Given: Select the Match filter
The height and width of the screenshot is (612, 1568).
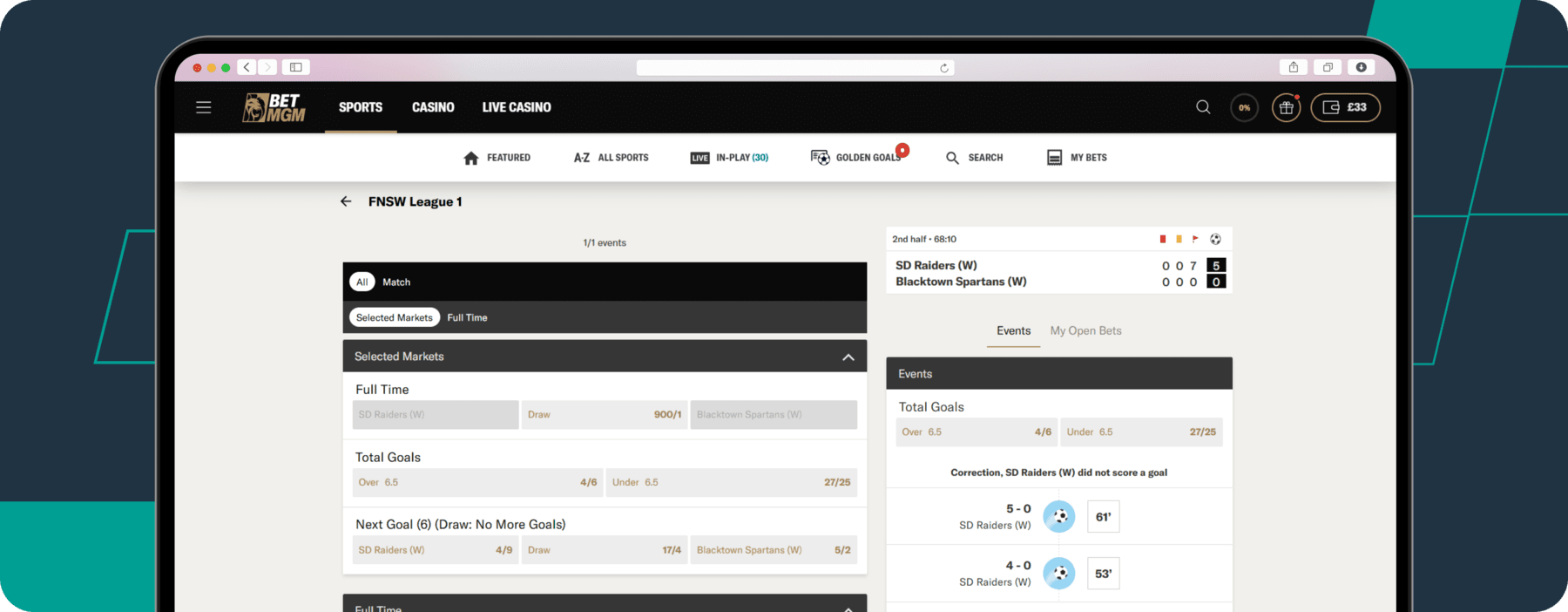Looking at the screenshot, I should click(x=396, y=282).
